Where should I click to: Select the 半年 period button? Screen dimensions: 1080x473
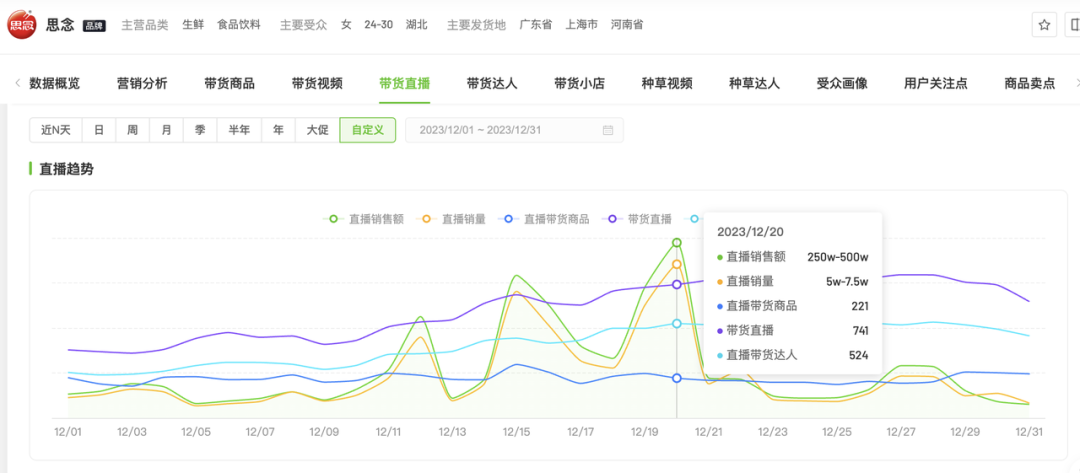coord(239,130)
